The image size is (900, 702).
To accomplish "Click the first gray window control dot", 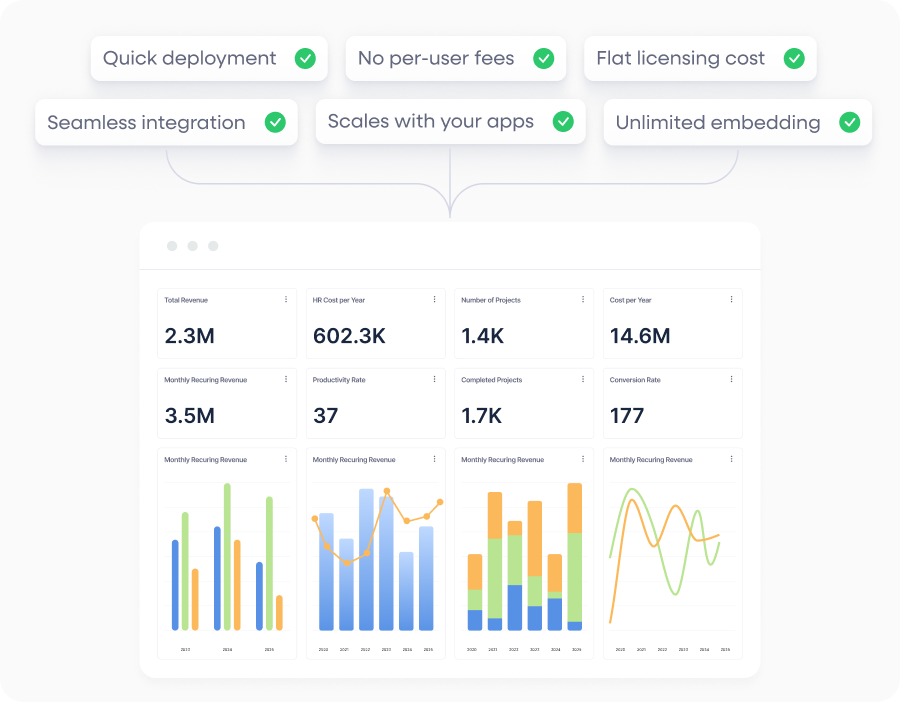I will point(172,246).
